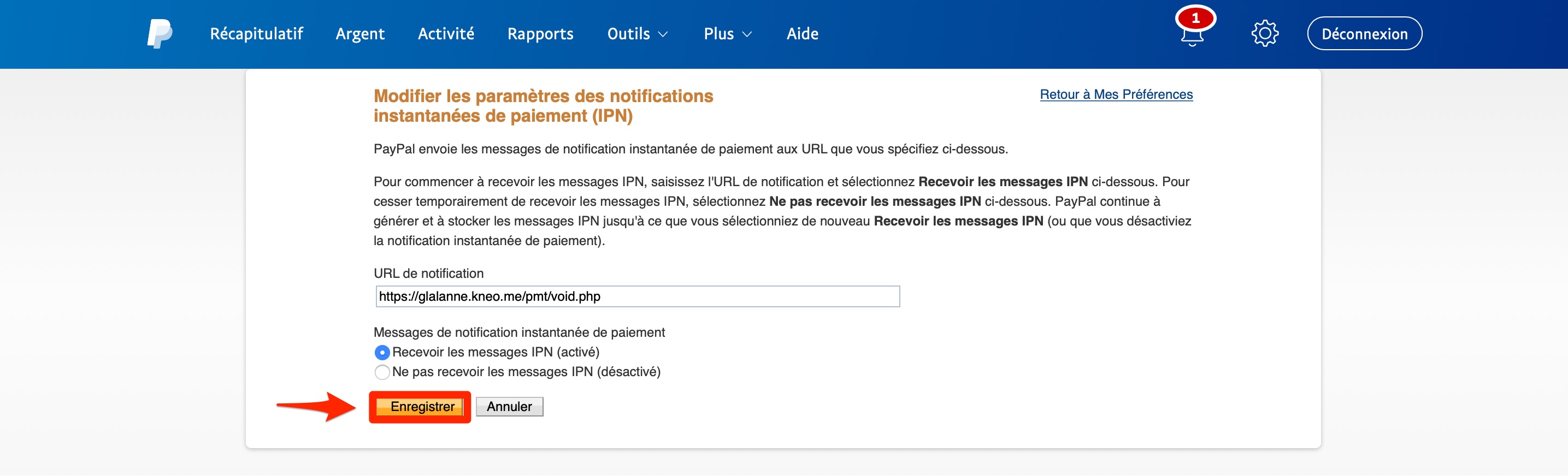Select the Recevoir les messages IPN radio button
This screenshot has height=476, width=1568.
pos(382,352)
